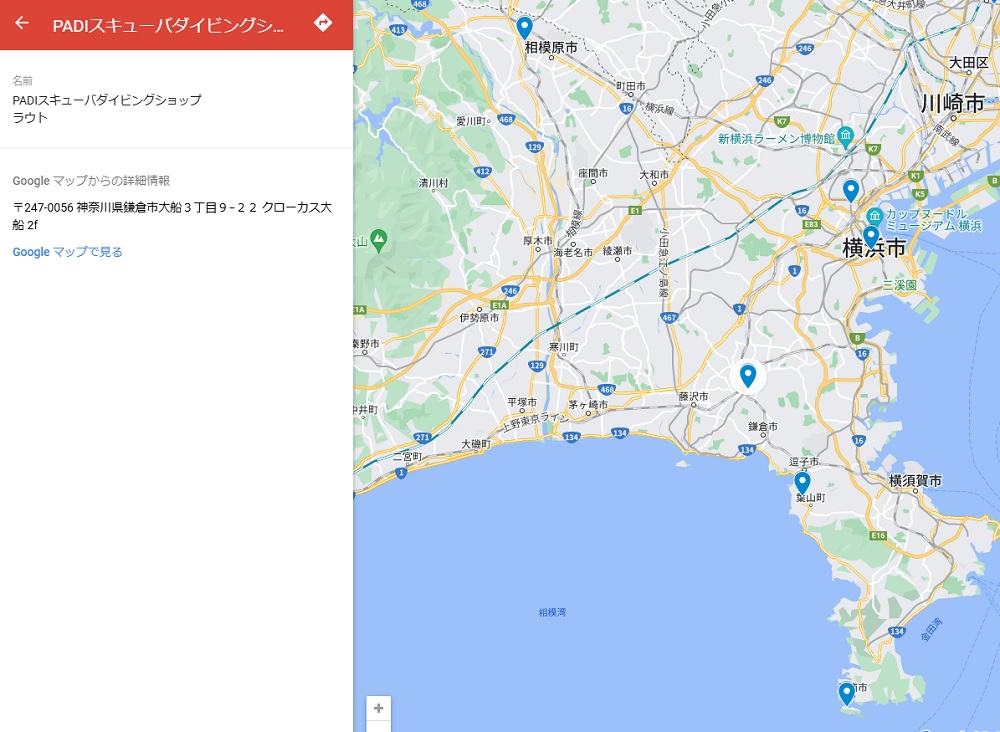Screen dimensions: 1000x732
Task: Click the 藤沢市 label on the map
Action: click(x=693, y=396)
